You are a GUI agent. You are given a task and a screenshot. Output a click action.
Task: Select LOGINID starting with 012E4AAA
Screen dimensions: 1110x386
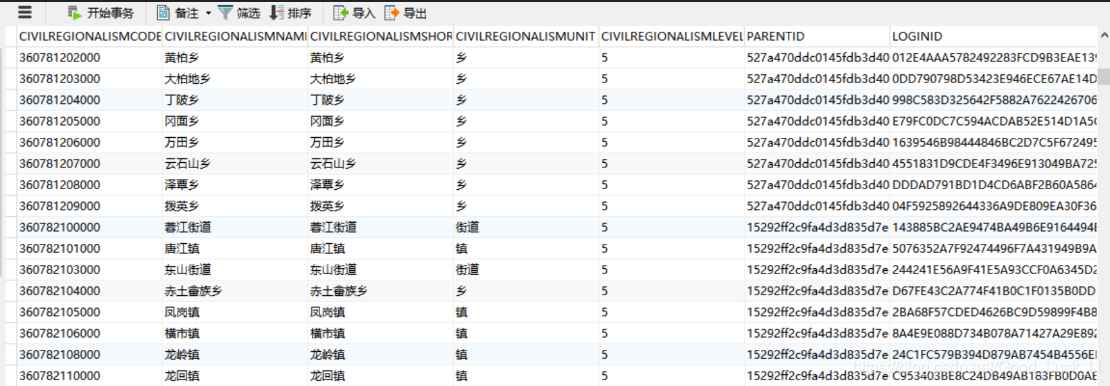994,57
